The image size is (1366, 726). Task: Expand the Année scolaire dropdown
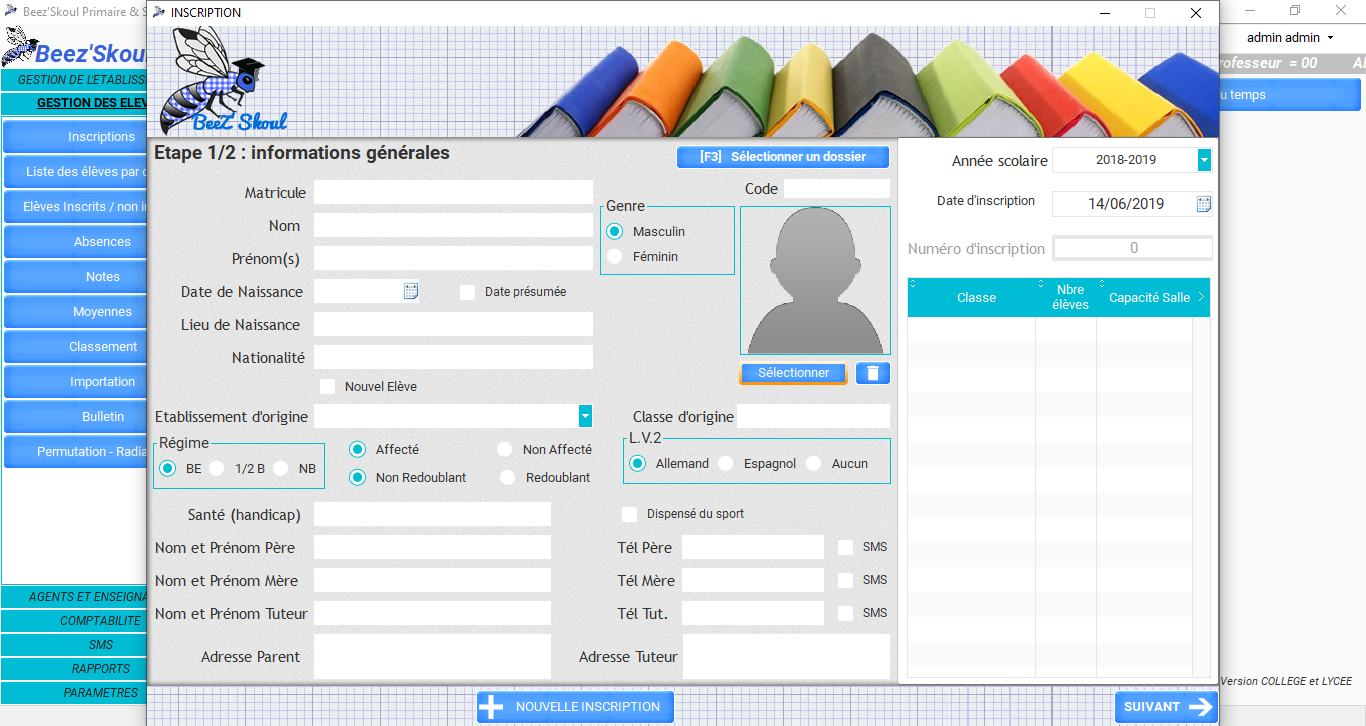pos(1204,160)
